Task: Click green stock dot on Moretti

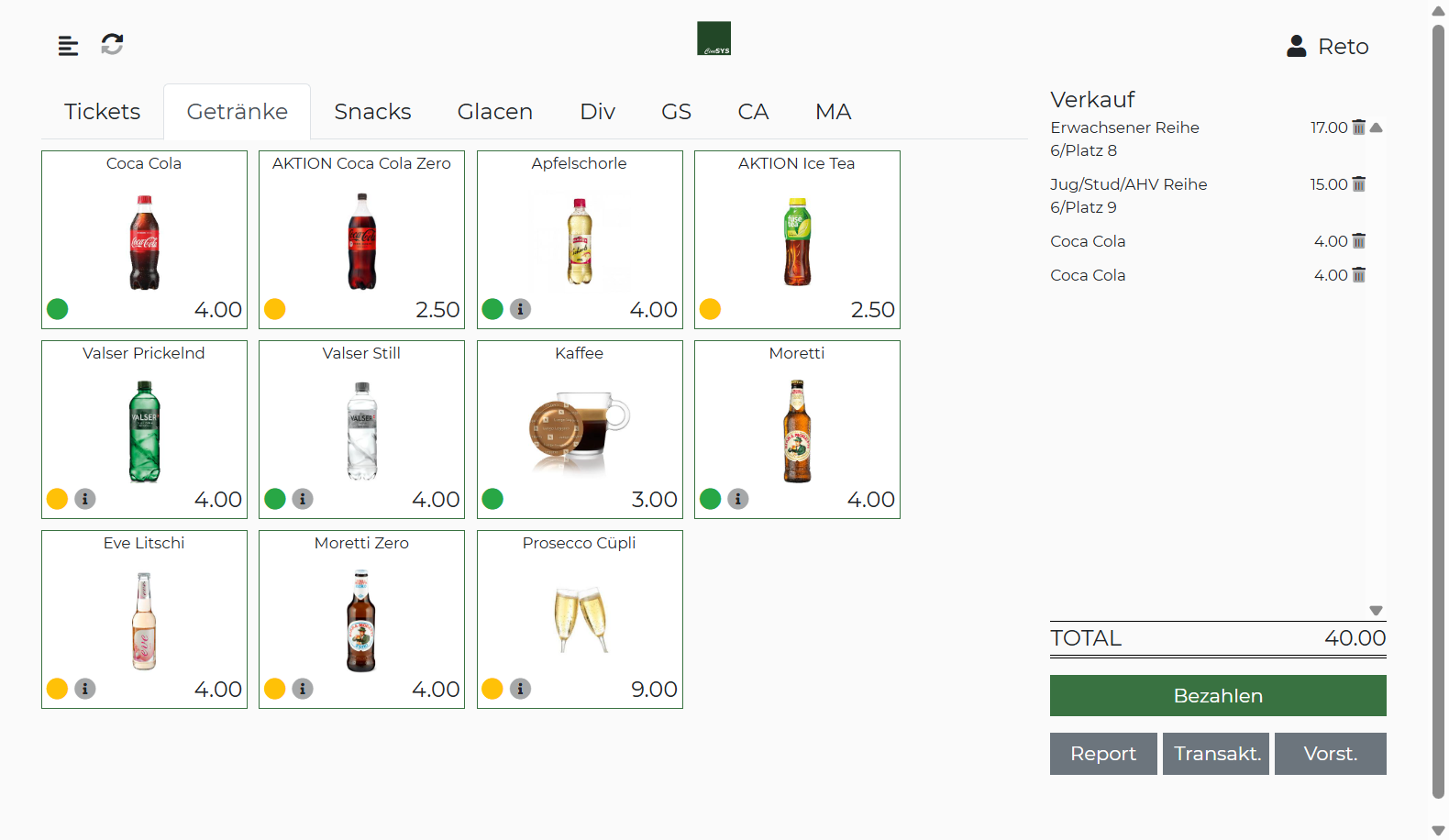Action: click(710, 499)
